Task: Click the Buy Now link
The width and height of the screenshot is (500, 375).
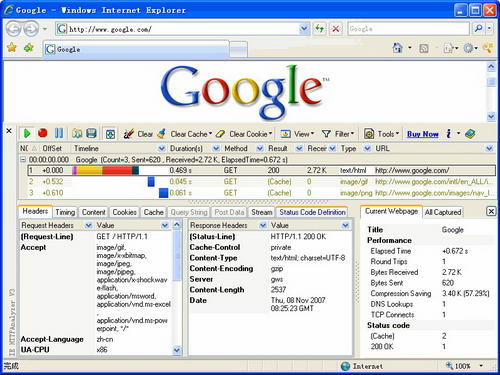Action: pos(423,134)
